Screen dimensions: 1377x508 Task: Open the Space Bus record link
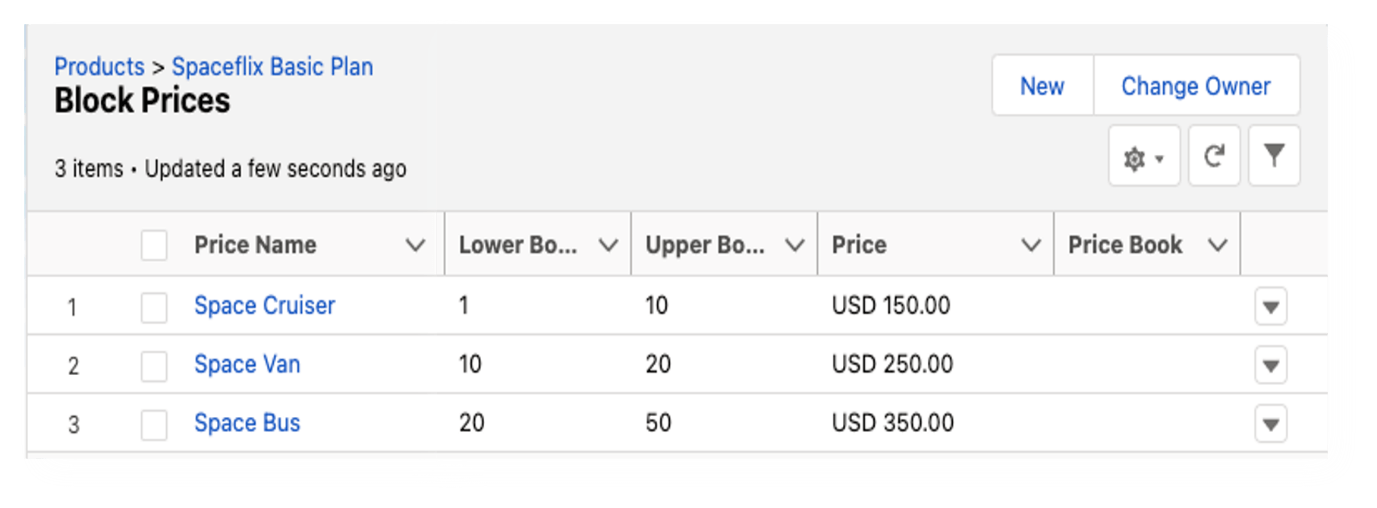(x=247, y=423)
